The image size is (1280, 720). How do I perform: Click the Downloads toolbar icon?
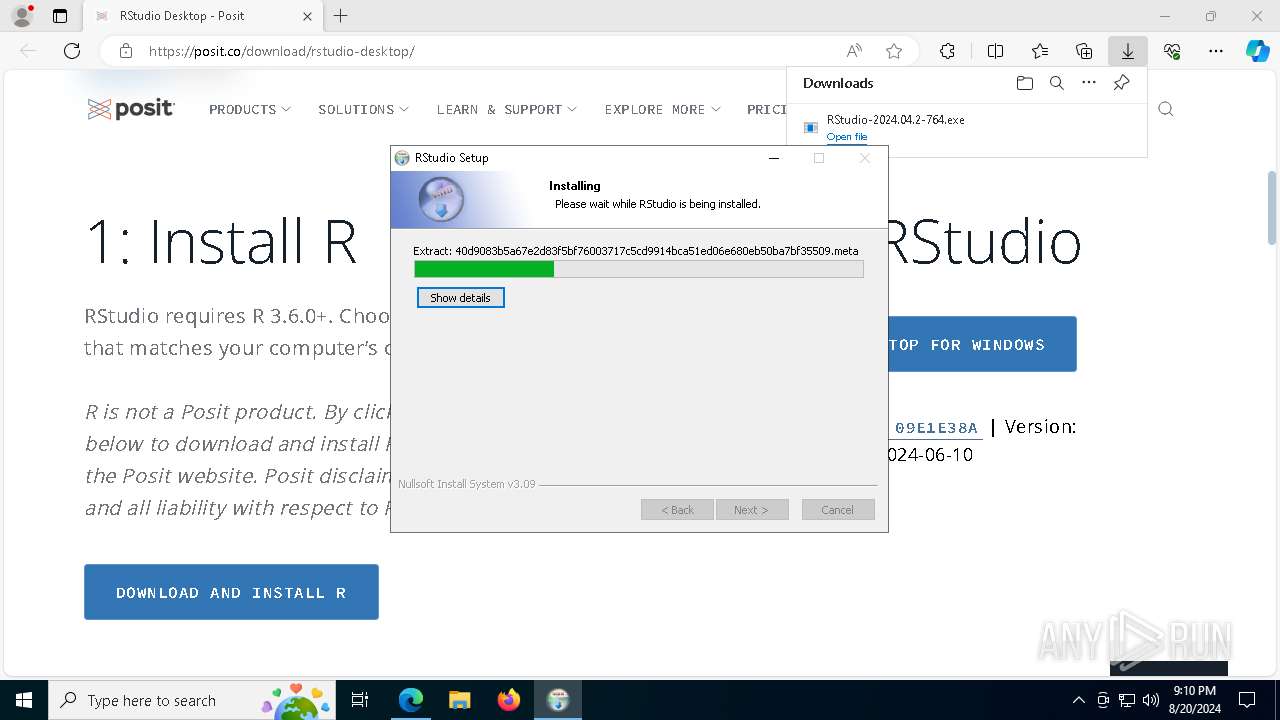pos(1127,51)
